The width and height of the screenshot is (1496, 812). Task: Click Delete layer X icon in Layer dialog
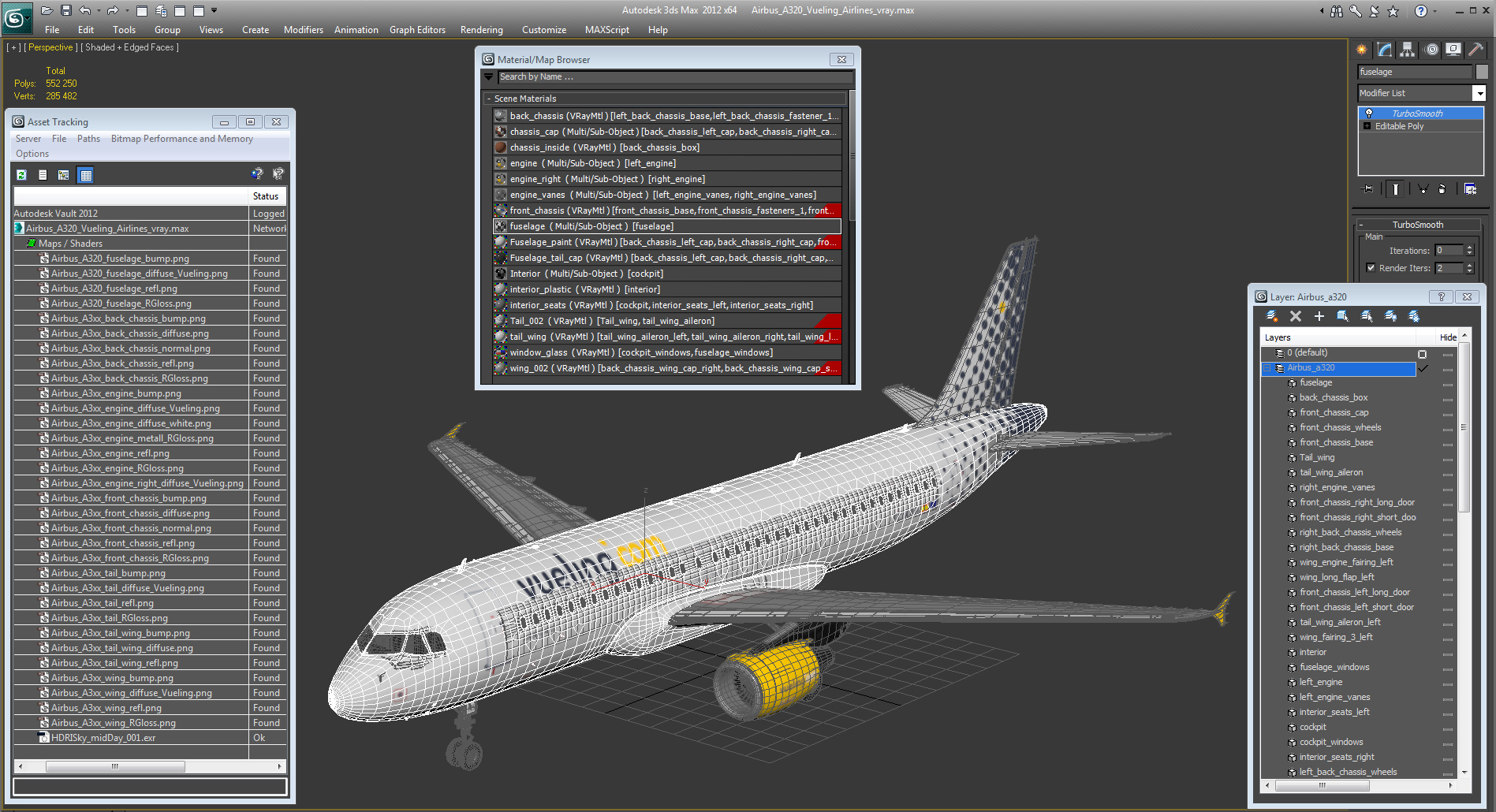1296,316
